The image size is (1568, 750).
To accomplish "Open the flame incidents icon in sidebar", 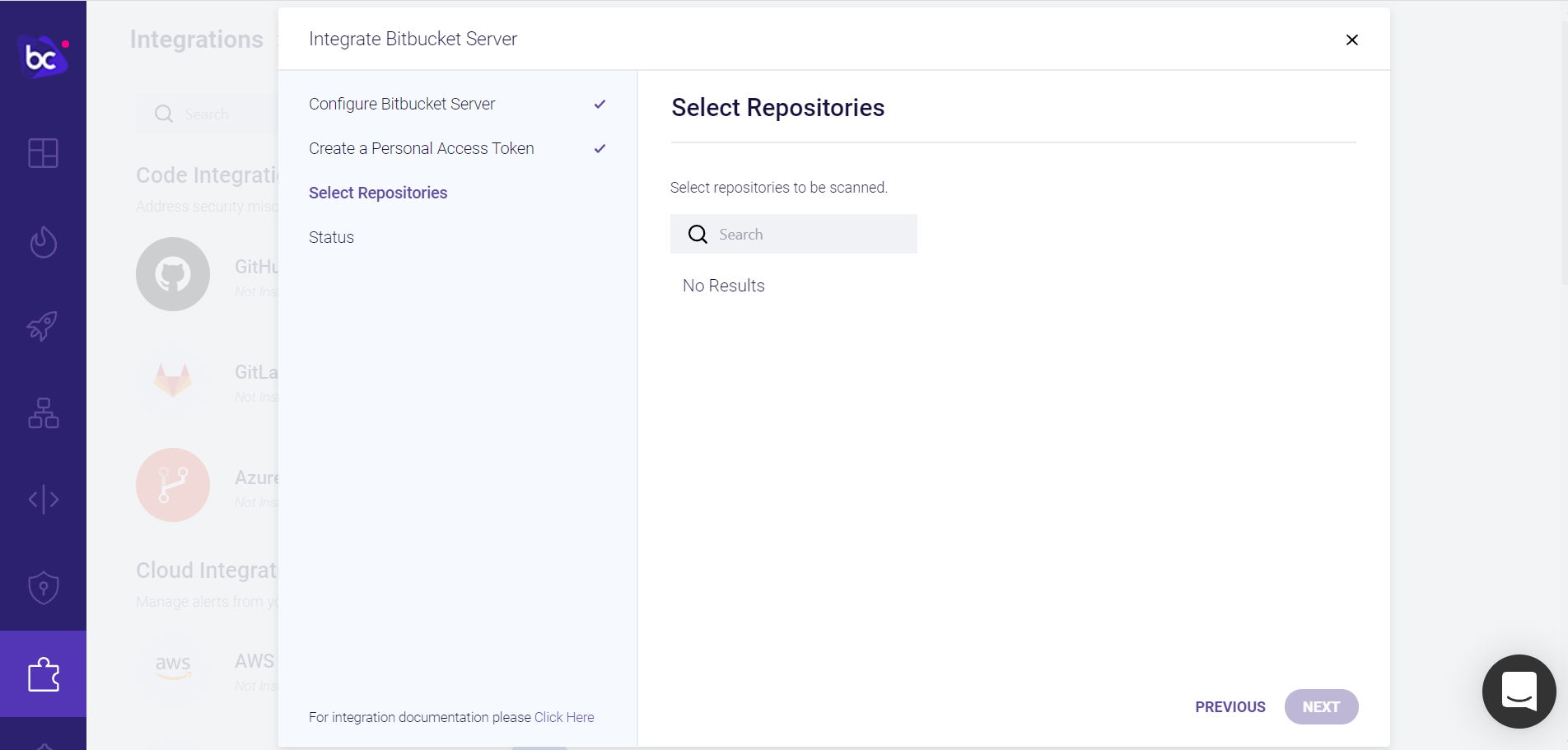I will coord(43,242).
